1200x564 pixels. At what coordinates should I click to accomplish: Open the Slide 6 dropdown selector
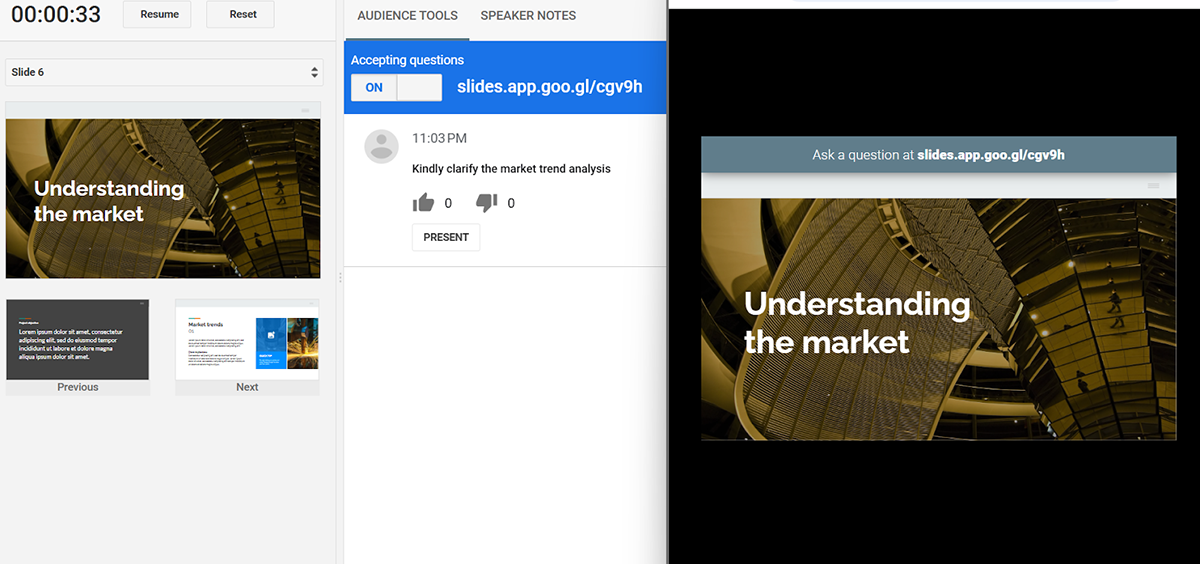pyautogui.click(x=163, y=72)
